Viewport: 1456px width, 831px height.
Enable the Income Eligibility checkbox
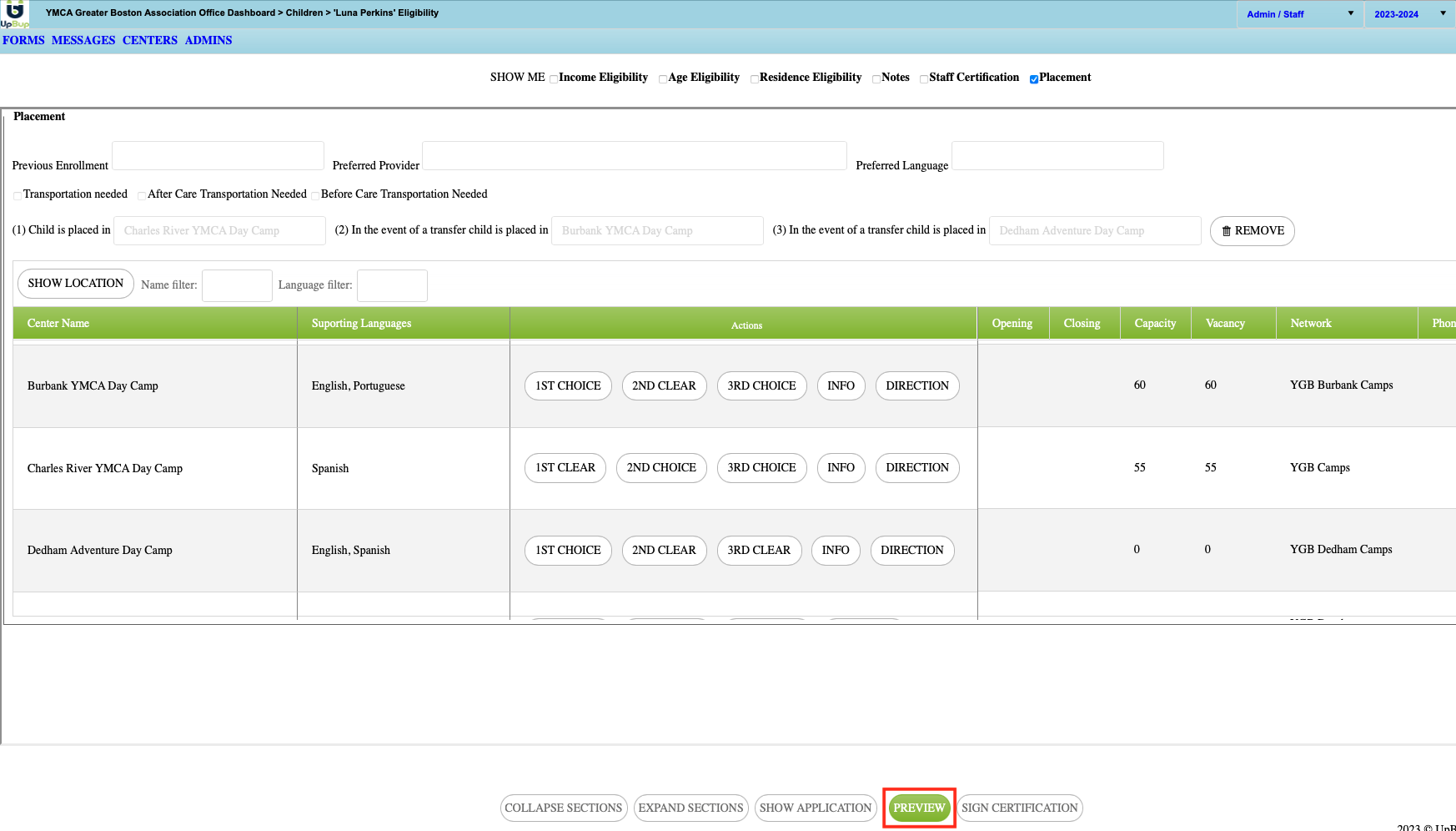coord(554,79)
